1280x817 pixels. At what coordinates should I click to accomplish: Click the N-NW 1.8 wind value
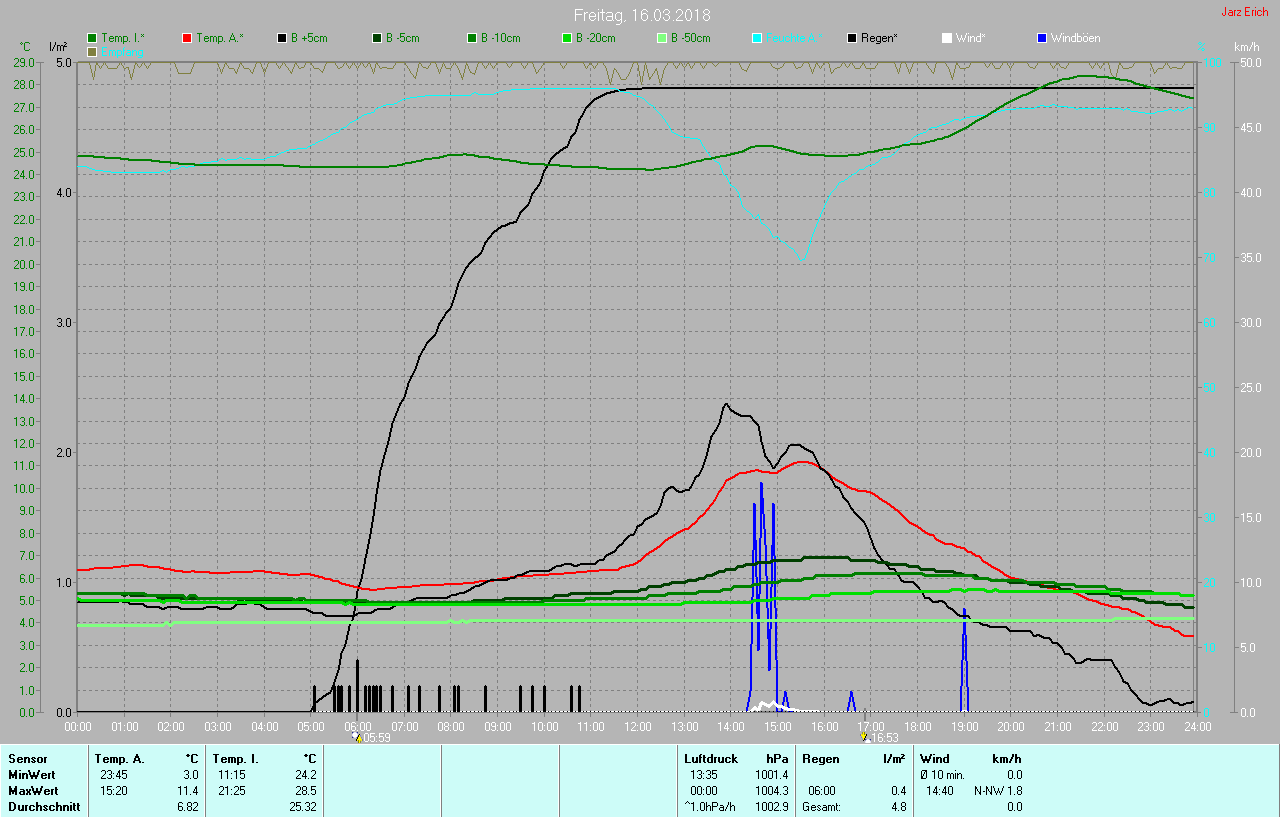pyautogui.click(x=999, y=791)
